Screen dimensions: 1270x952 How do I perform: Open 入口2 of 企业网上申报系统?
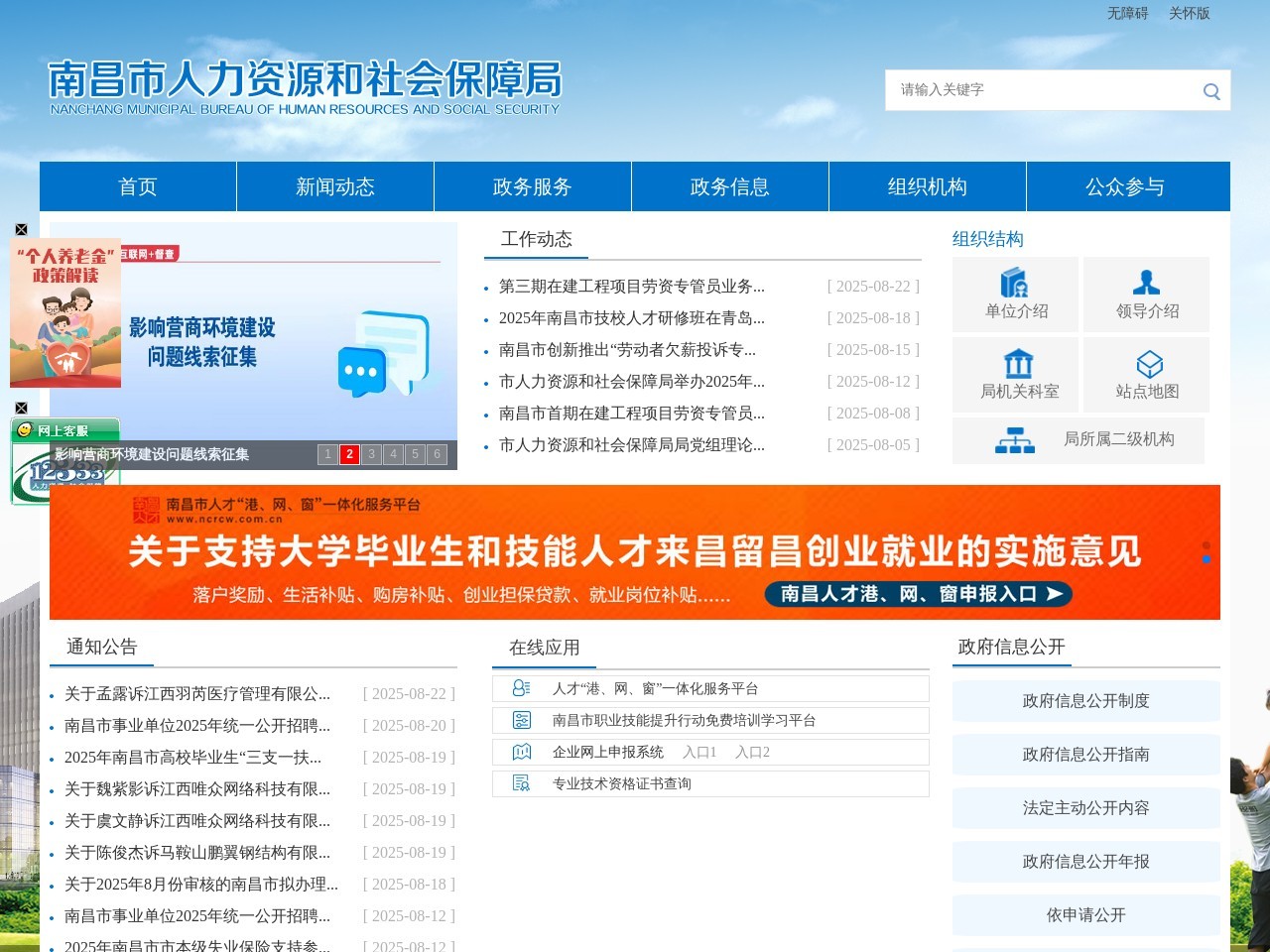click(x=751, y=752)
